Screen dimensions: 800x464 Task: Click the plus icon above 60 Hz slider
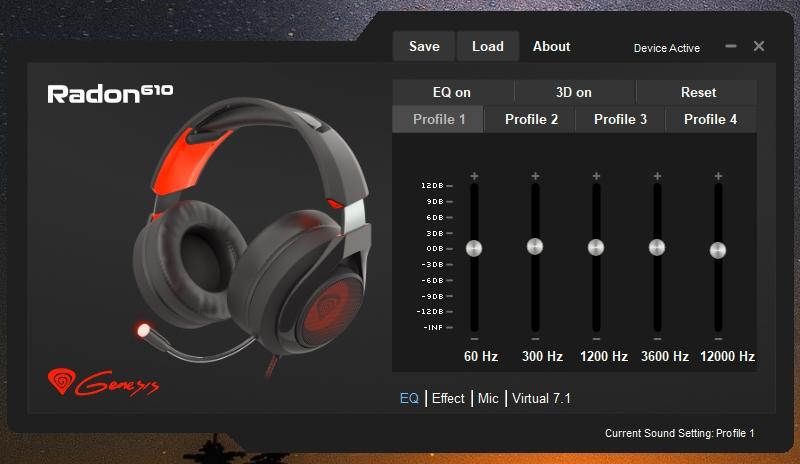[x=474, y=176]
